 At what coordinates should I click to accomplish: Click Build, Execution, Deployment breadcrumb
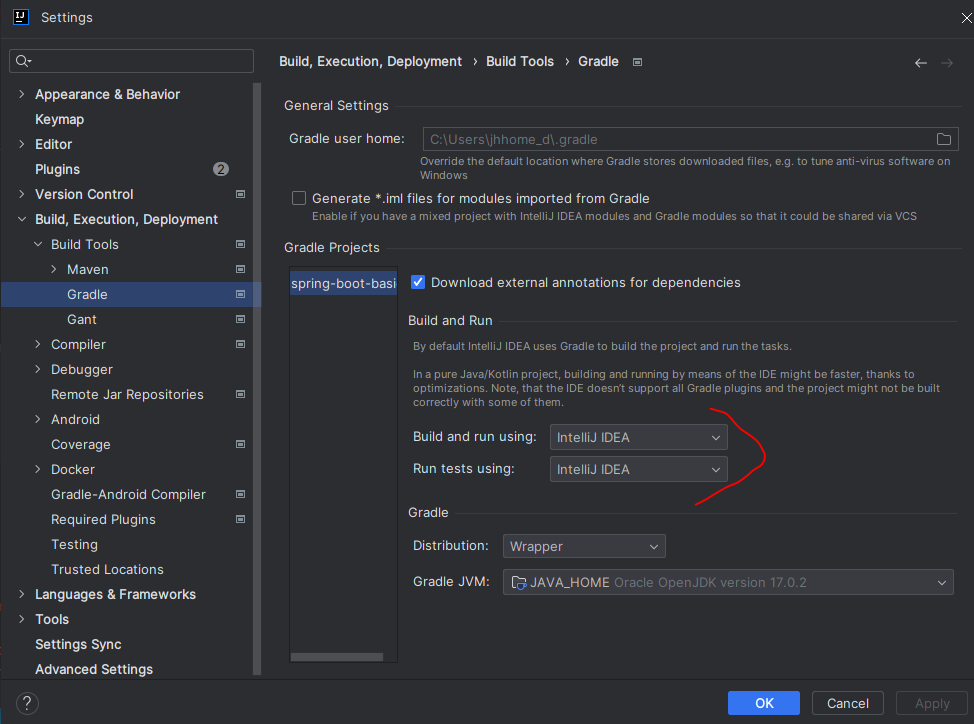tap(370, 61)
